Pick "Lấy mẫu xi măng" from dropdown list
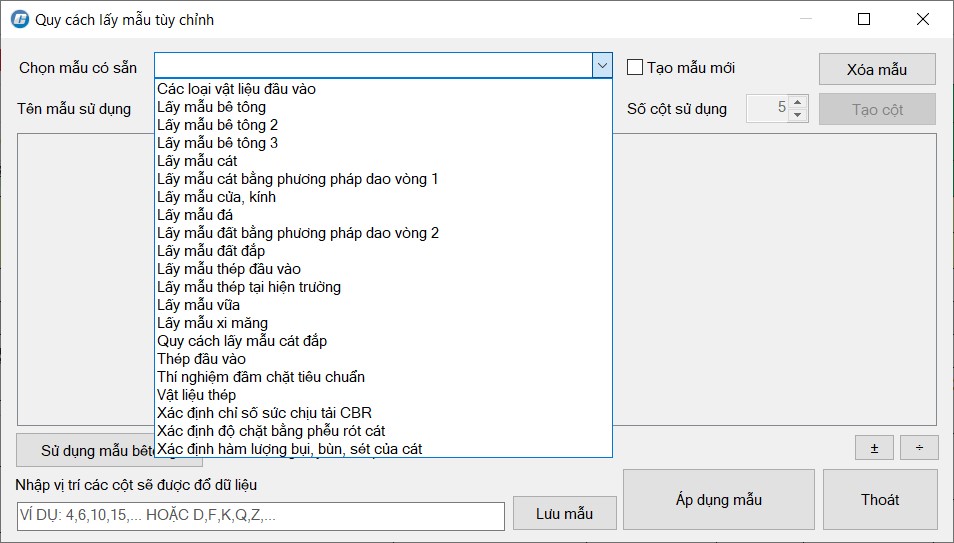 [x=212, y=323]
